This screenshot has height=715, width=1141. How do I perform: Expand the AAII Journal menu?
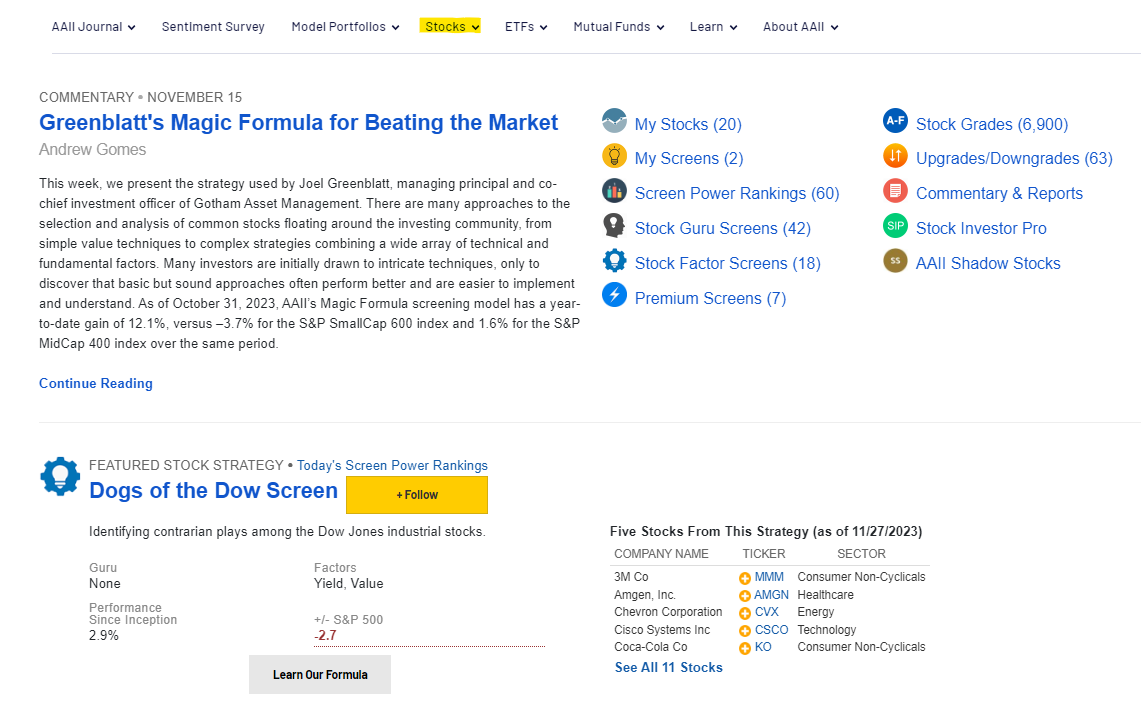click(93, 27)
